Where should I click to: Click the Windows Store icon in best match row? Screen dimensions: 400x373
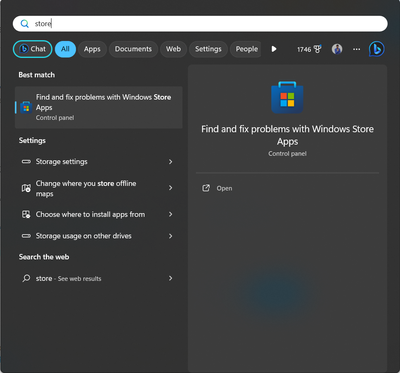click(x=26, y=107)
